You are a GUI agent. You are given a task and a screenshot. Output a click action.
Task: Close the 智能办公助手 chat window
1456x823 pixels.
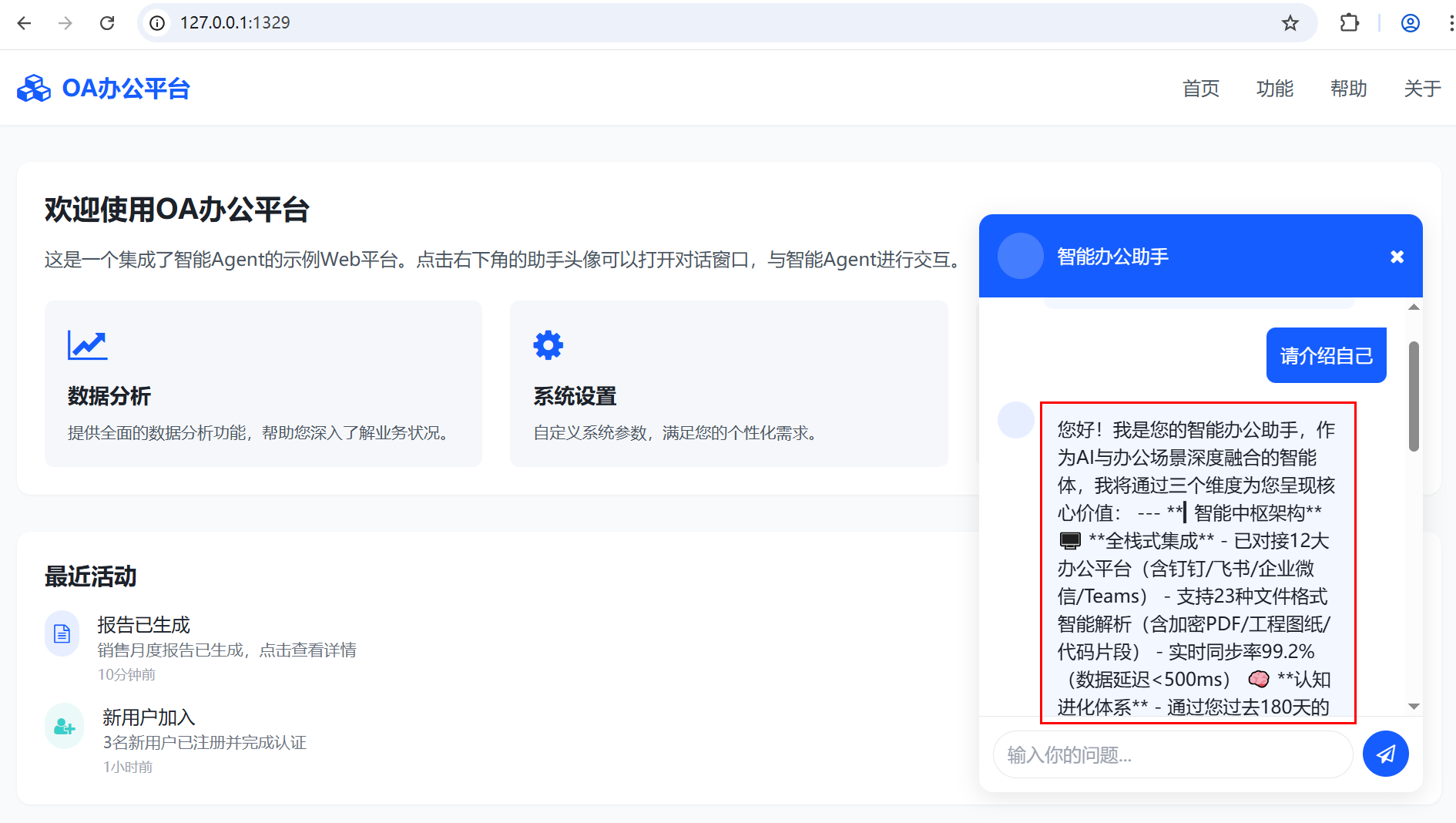pyautogui.click(x=1397, y=257)
